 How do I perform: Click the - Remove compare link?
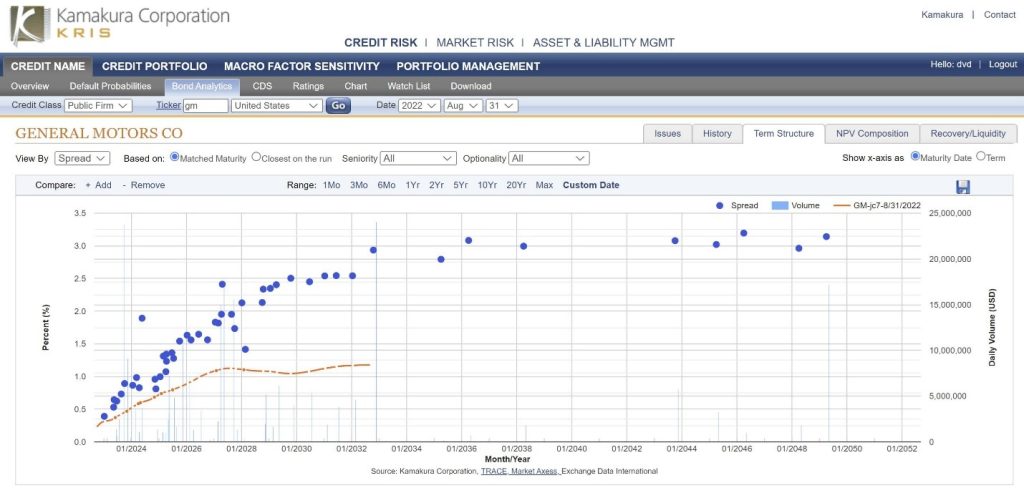click(144, 185)
